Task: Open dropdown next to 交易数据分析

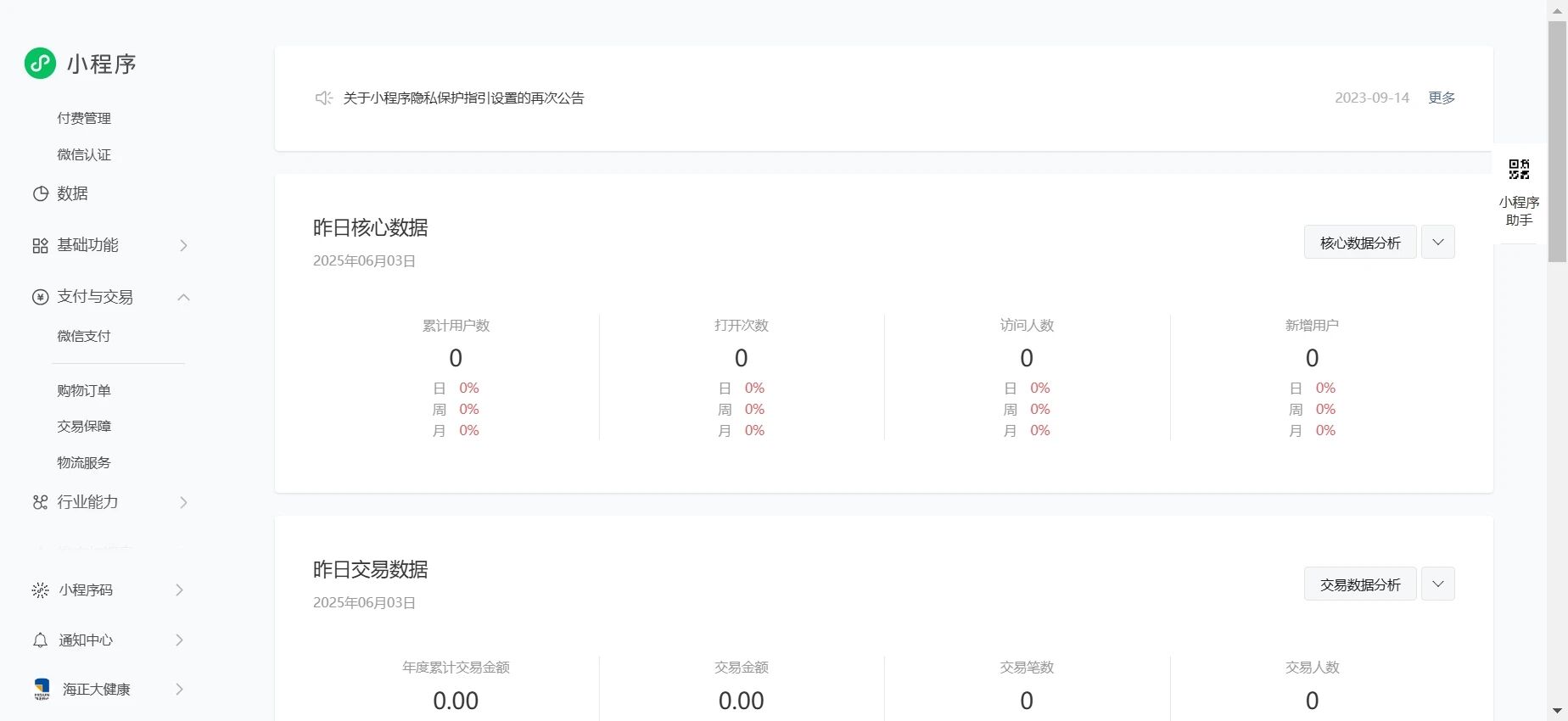Action: tap(1438, 584)
